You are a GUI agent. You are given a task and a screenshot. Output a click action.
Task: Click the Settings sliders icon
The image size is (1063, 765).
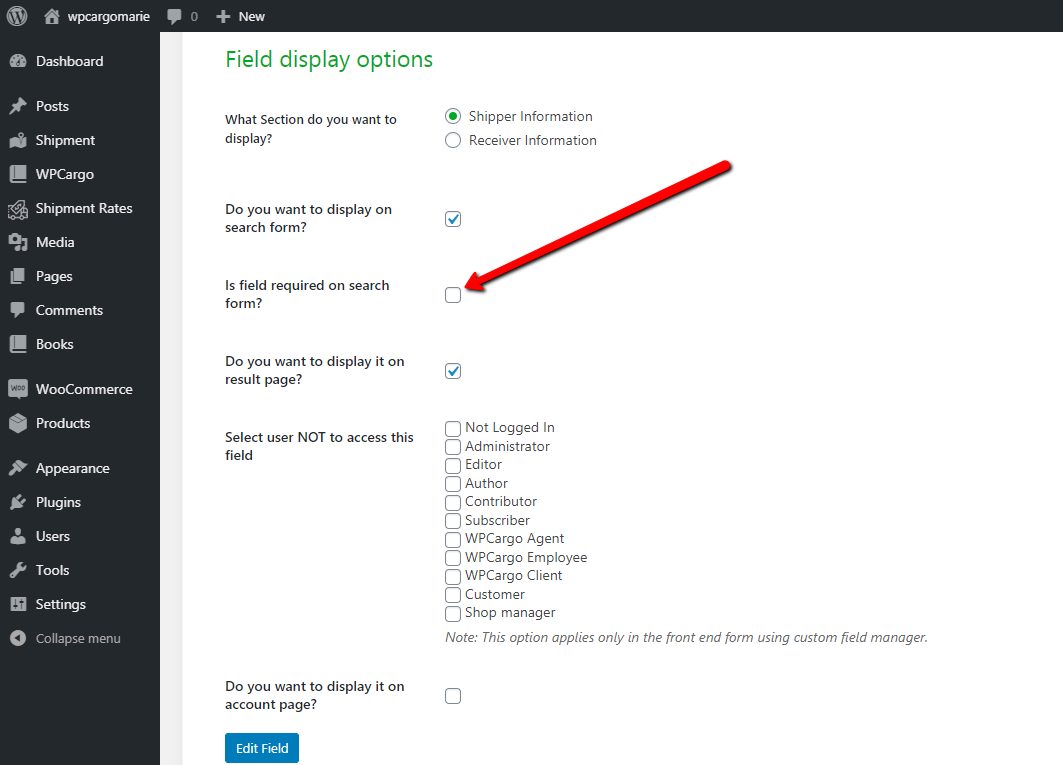coord(18,604)
